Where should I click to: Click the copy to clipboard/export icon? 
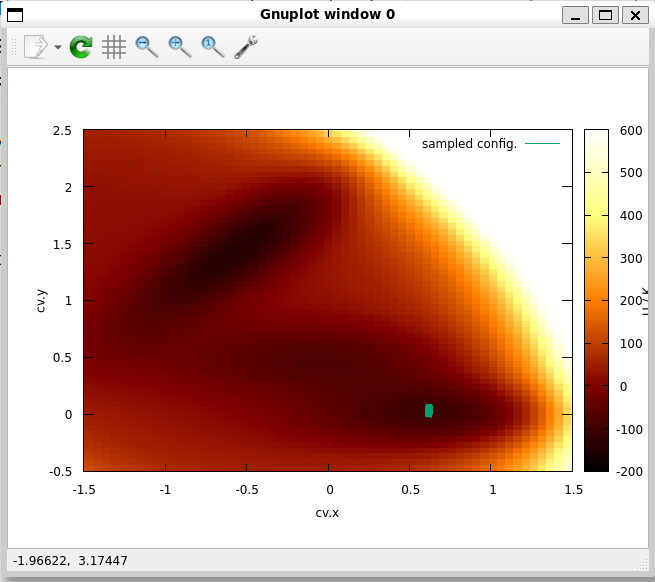tap(36, 46)
